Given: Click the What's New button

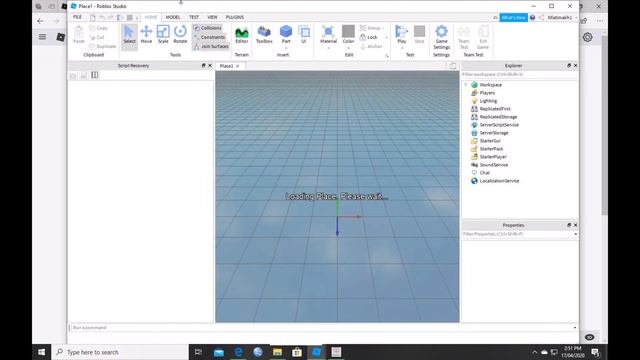Looking at the screenshot, I should (x=513, y=18).
